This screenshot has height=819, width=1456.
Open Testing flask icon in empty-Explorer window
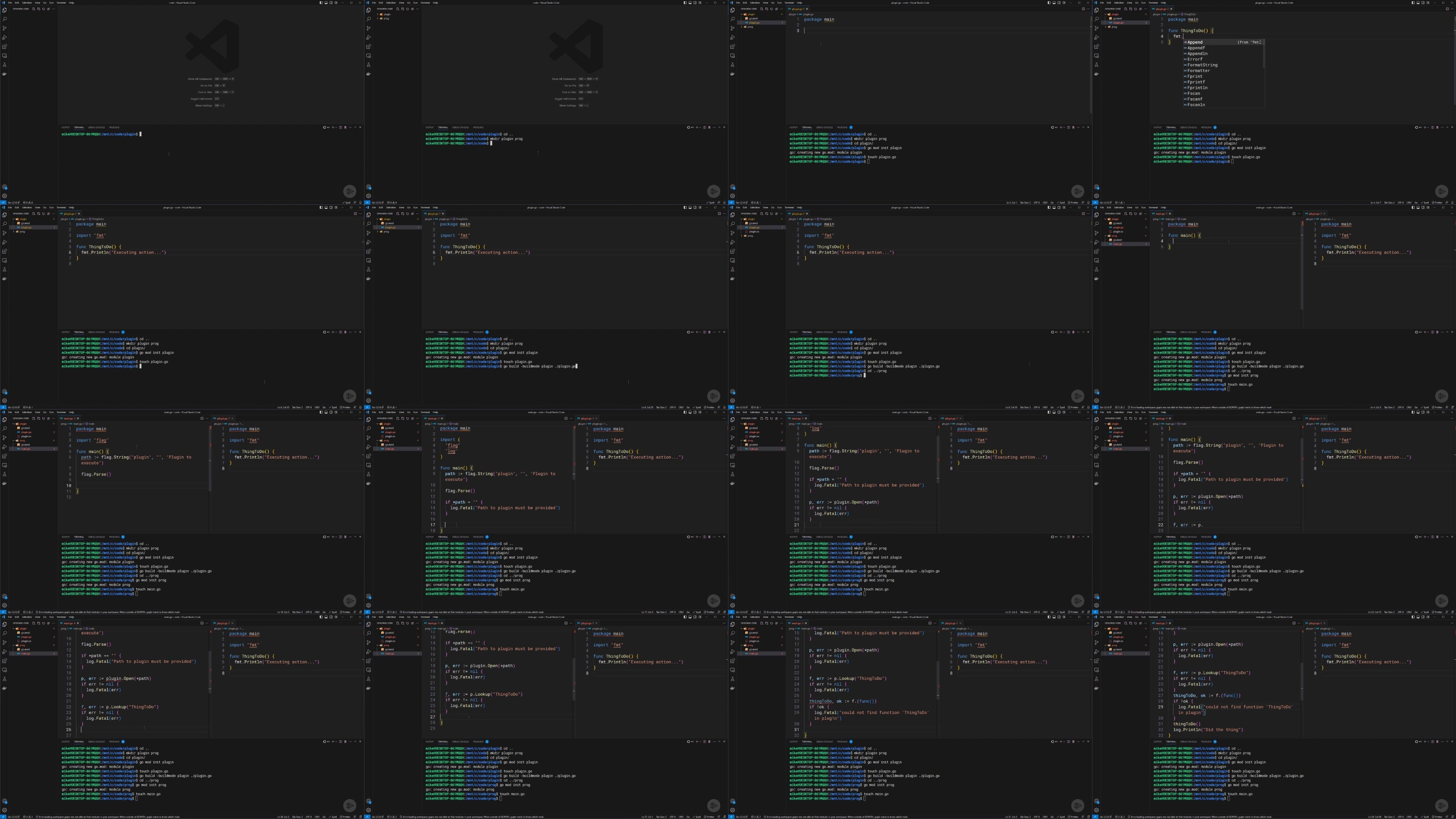pos(5,65)
